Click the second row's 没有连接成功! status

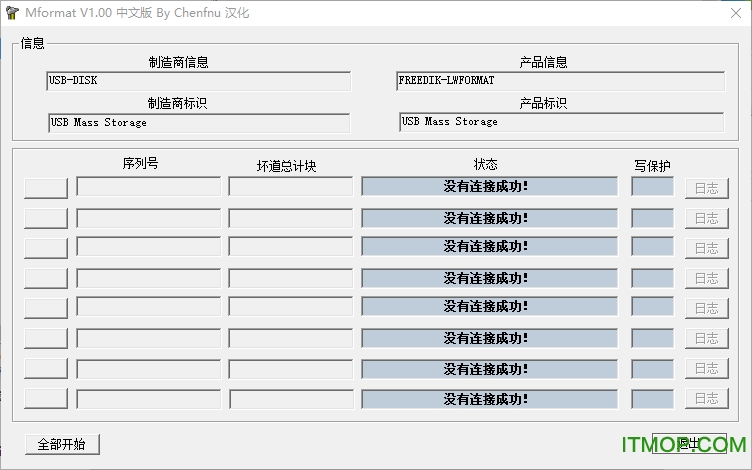click(x=490, y=218)
